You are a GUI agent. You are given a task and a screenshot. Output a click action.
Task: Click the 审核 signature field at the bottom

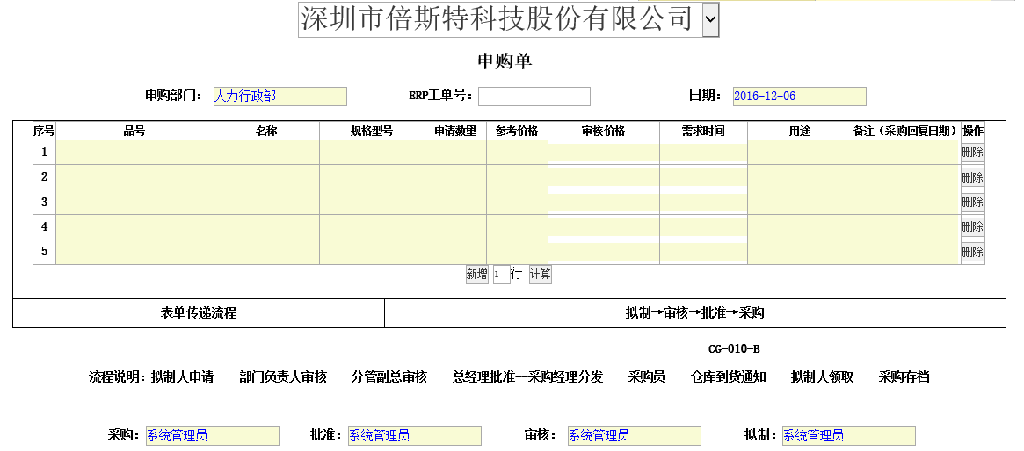(x=634, y=435)
